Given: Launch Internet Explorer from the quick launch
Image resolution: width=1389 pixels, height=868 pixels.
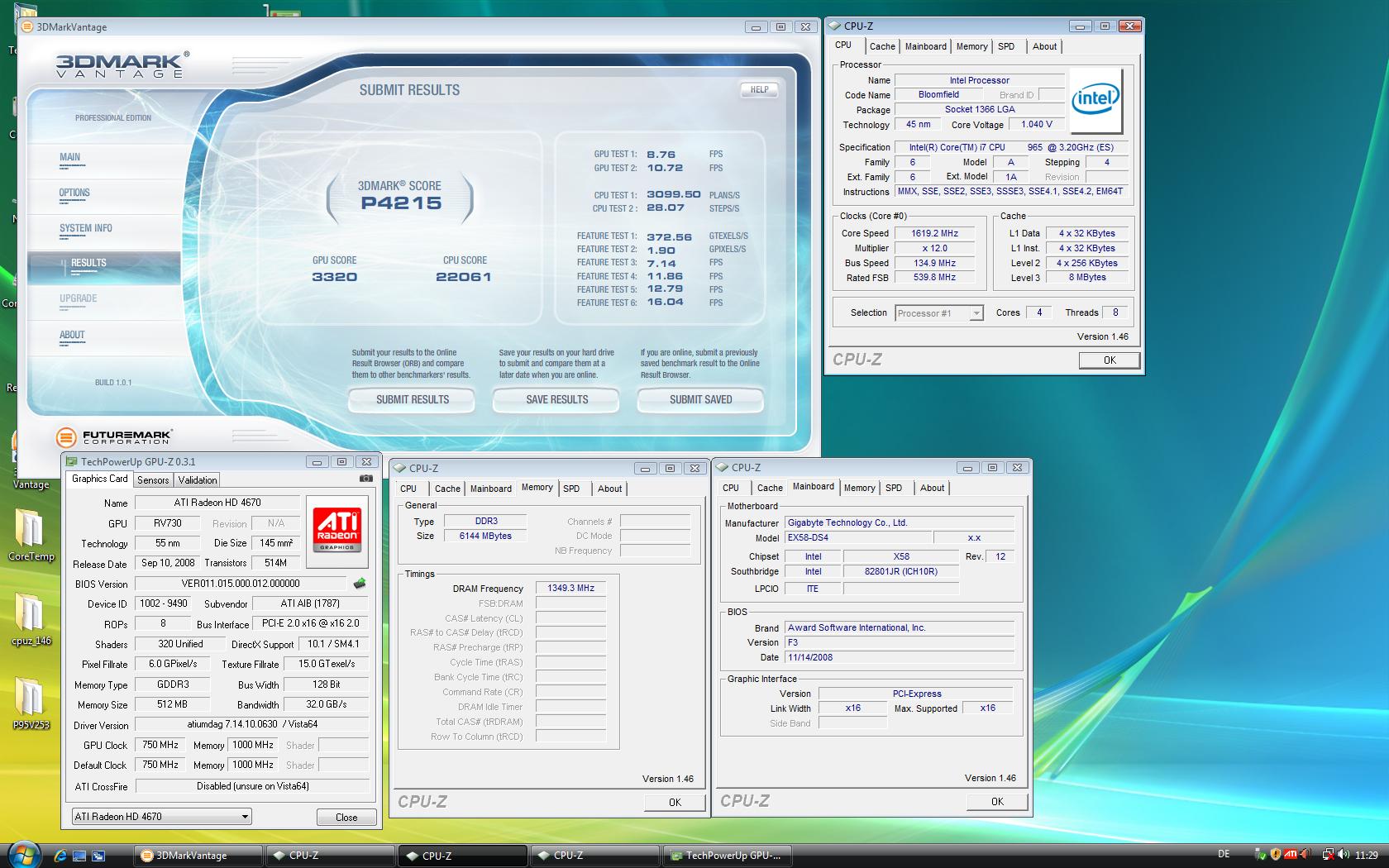Looking at the screenshot, I should [x=60, y=856].
